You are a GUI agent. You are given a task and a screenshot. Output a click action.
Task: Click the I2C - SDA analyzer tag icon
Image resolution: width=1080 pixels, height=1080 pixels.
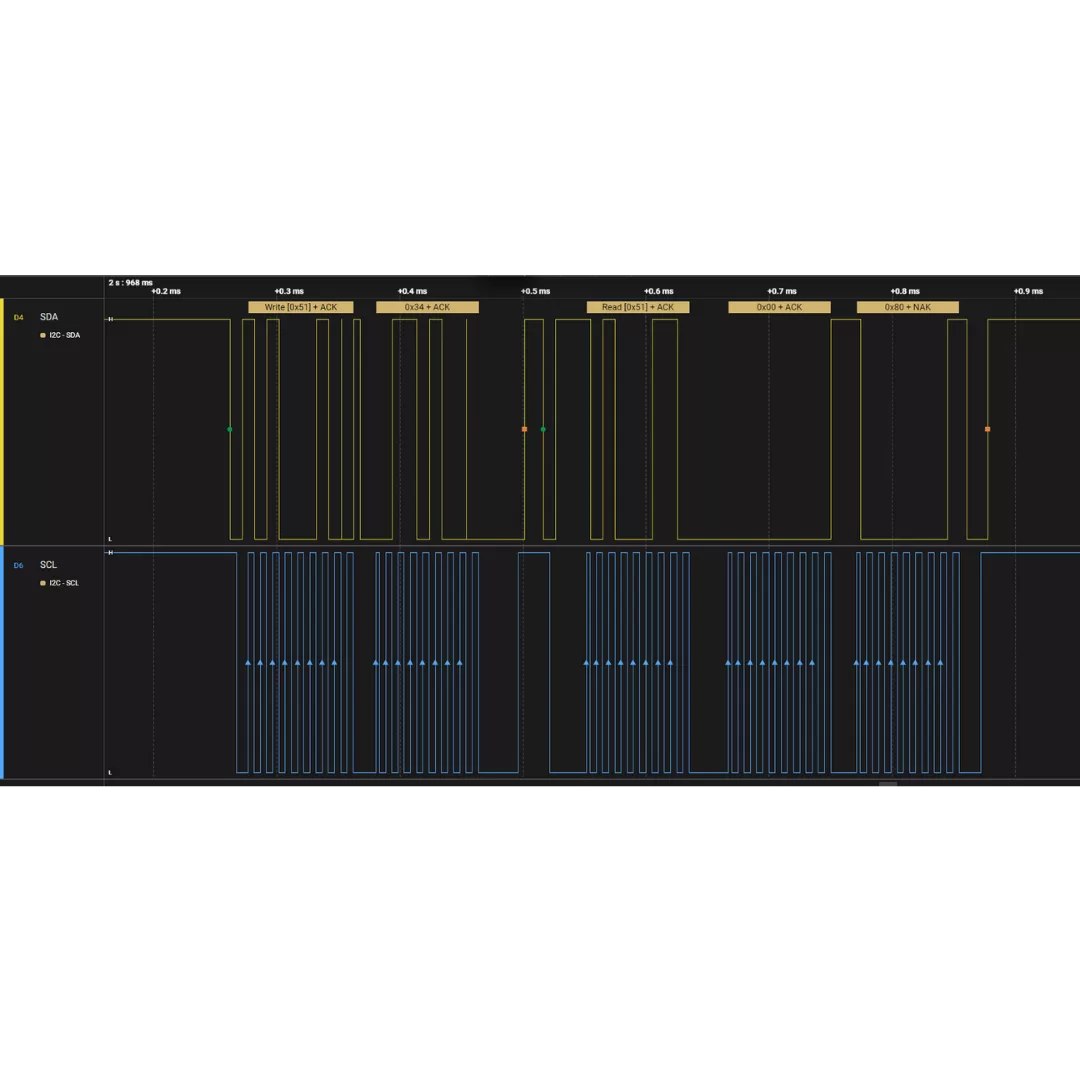point(43,336)
